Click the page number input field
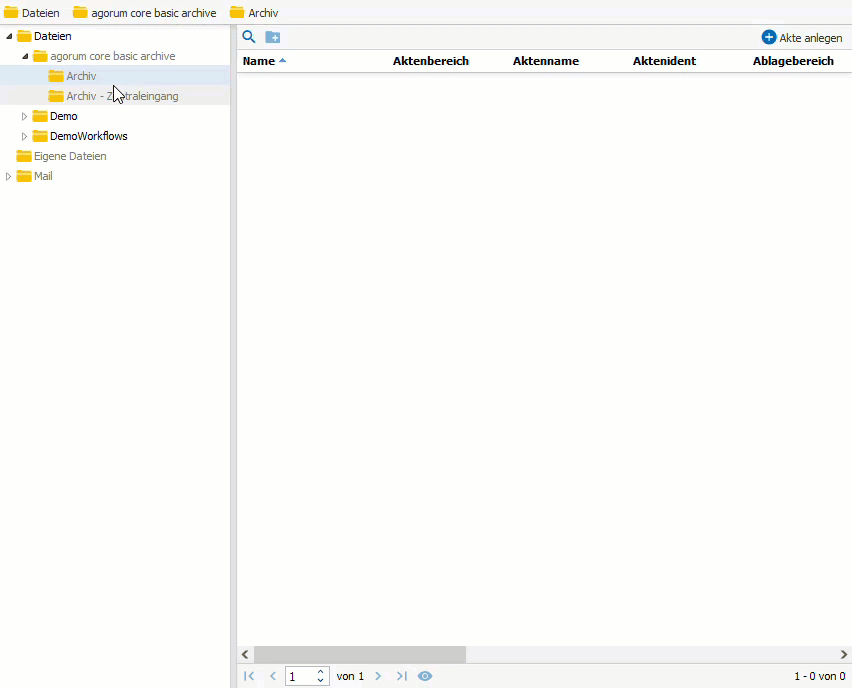Image resolution: width=852 pixels, height=688 pixels. tap(300, 676)
